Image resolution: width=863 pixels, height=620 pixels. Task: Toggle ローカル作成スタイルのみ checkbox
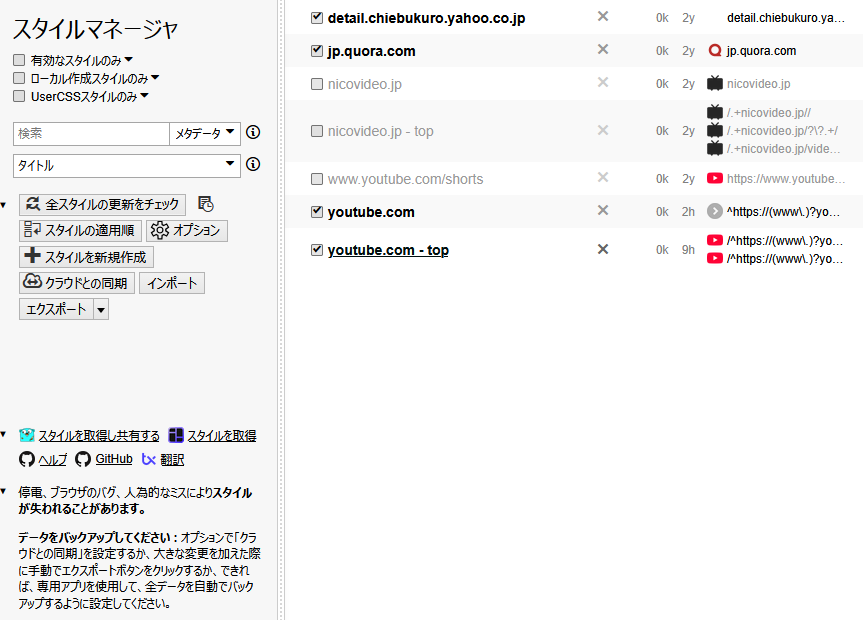click(x=19, y=78)
